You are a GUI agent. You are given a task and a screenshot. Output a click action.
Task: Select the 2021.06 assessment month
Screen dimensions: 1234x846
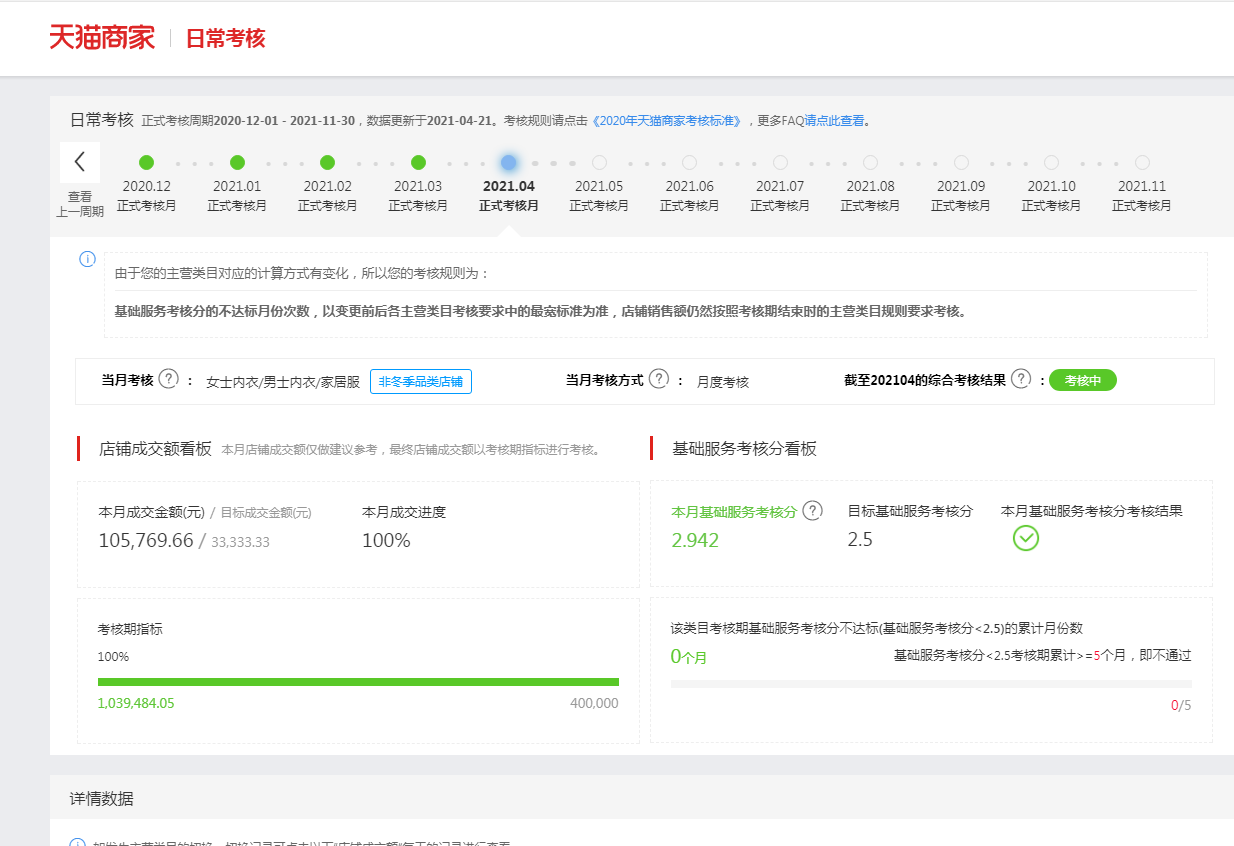(x=690, y=195)
